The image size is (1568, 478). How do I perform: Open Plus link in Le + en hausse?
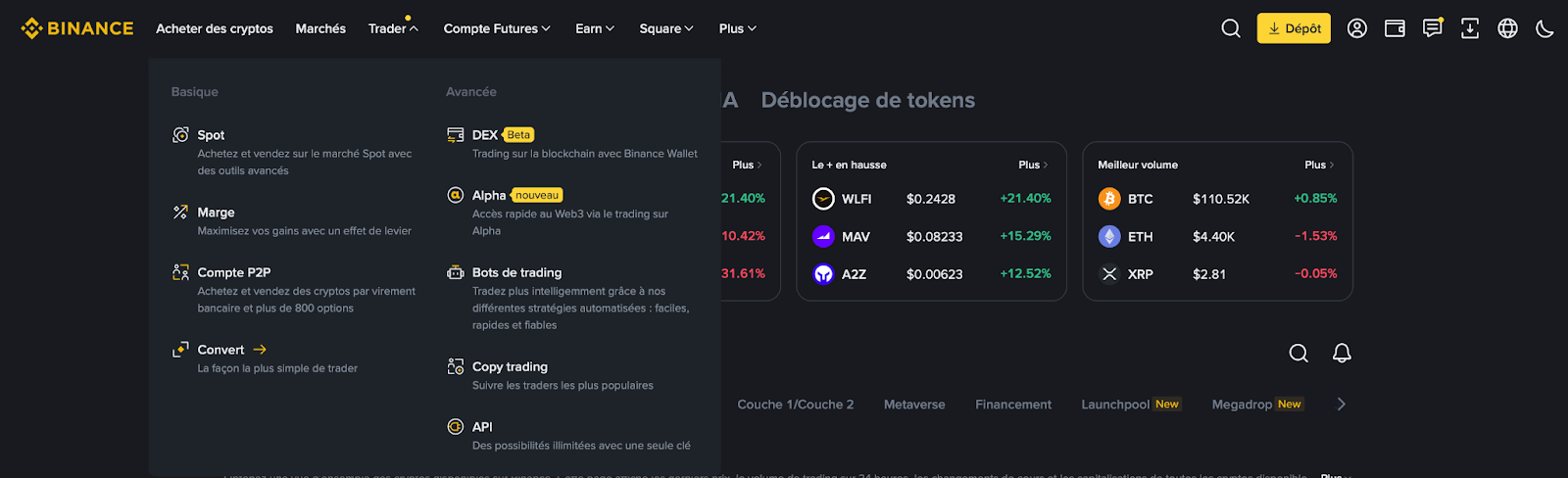tap(1033, 165)
